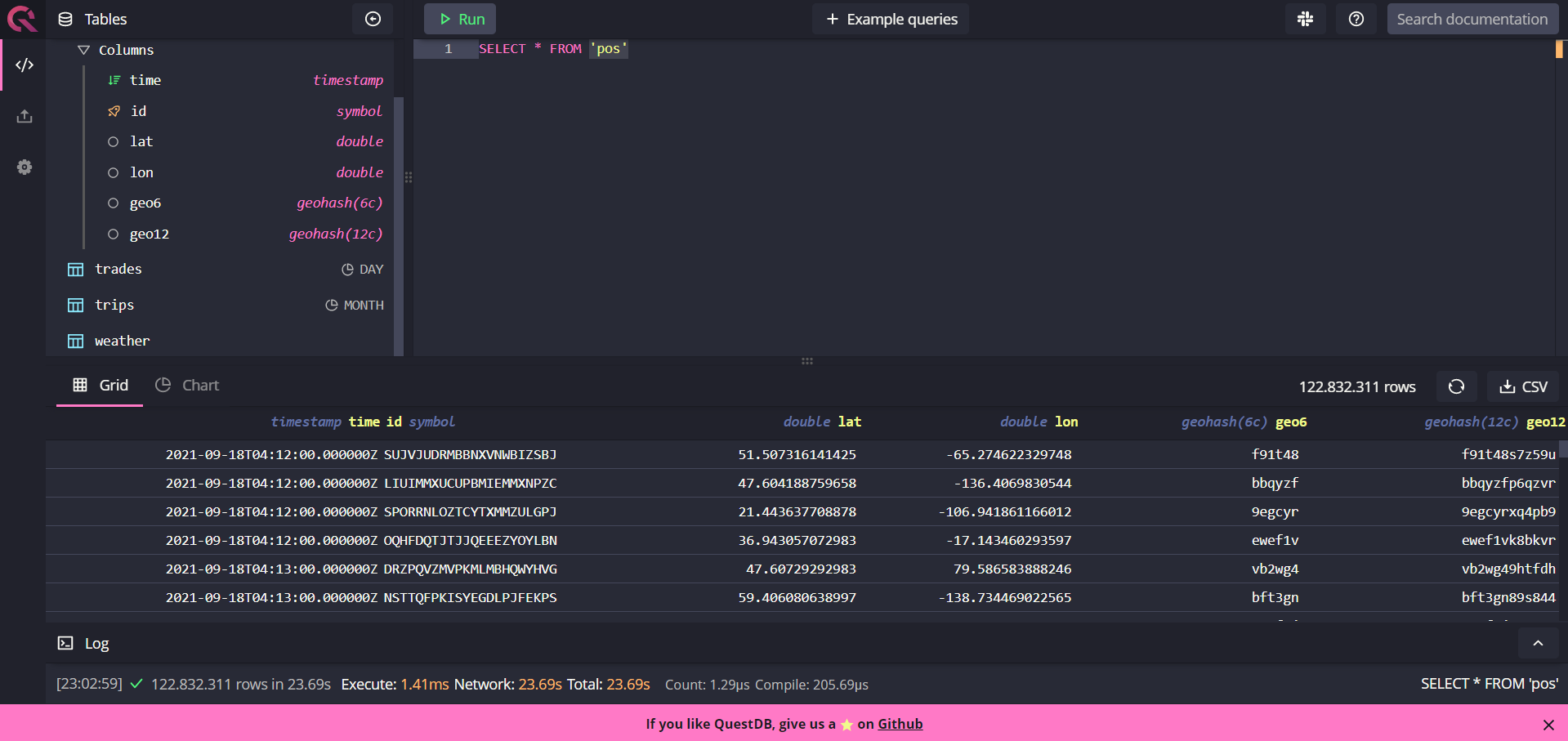Click the QuestDB logo icon
Viewport: 1568px width, 741px height.
coord(21,19)
